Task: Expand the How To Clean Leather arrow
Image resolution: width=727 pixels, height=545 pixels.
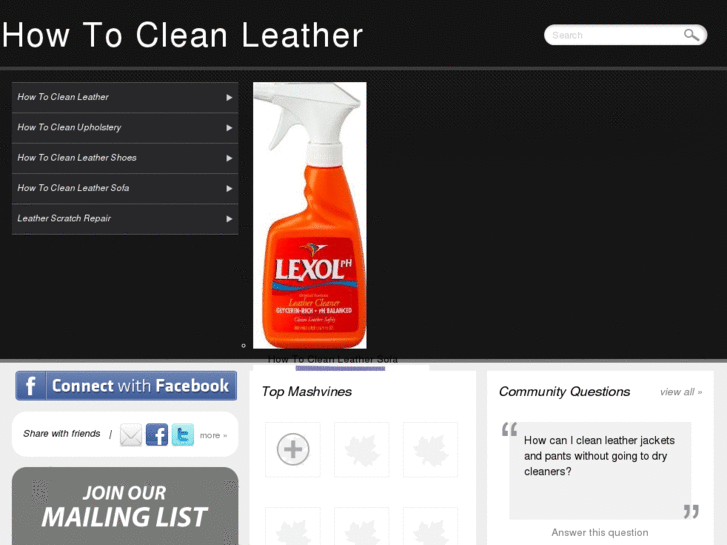Action: (x=229, y=97)
